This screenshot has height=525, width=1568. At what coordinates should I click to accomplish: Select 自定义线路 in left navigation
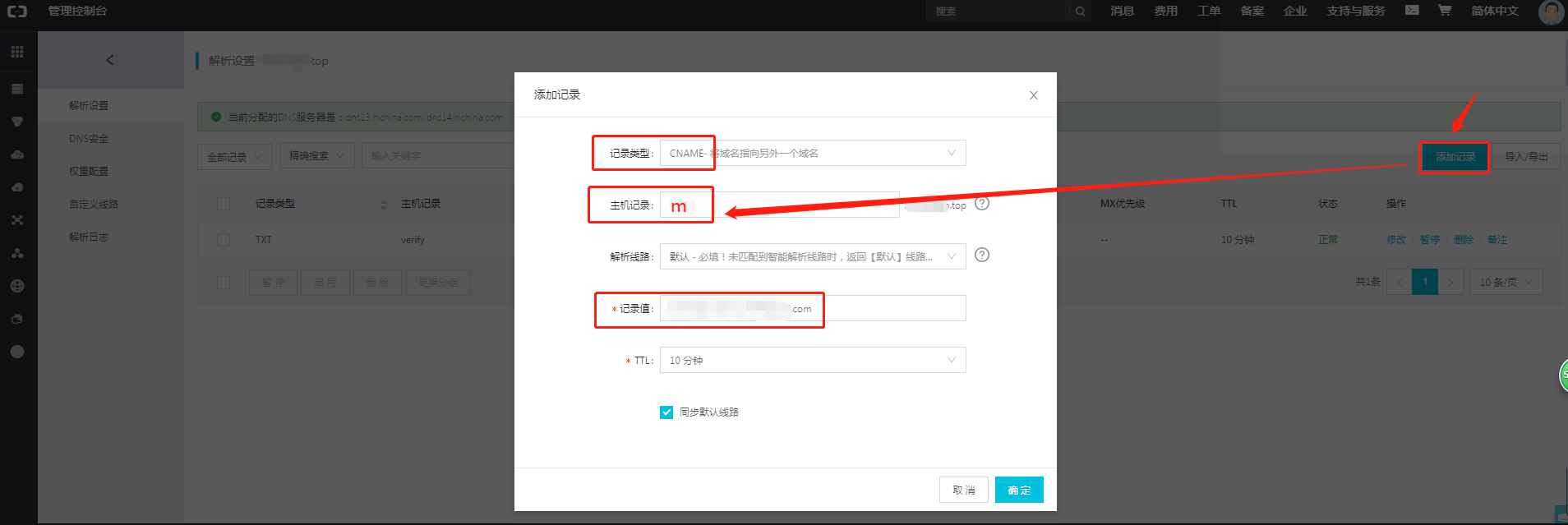94,204
